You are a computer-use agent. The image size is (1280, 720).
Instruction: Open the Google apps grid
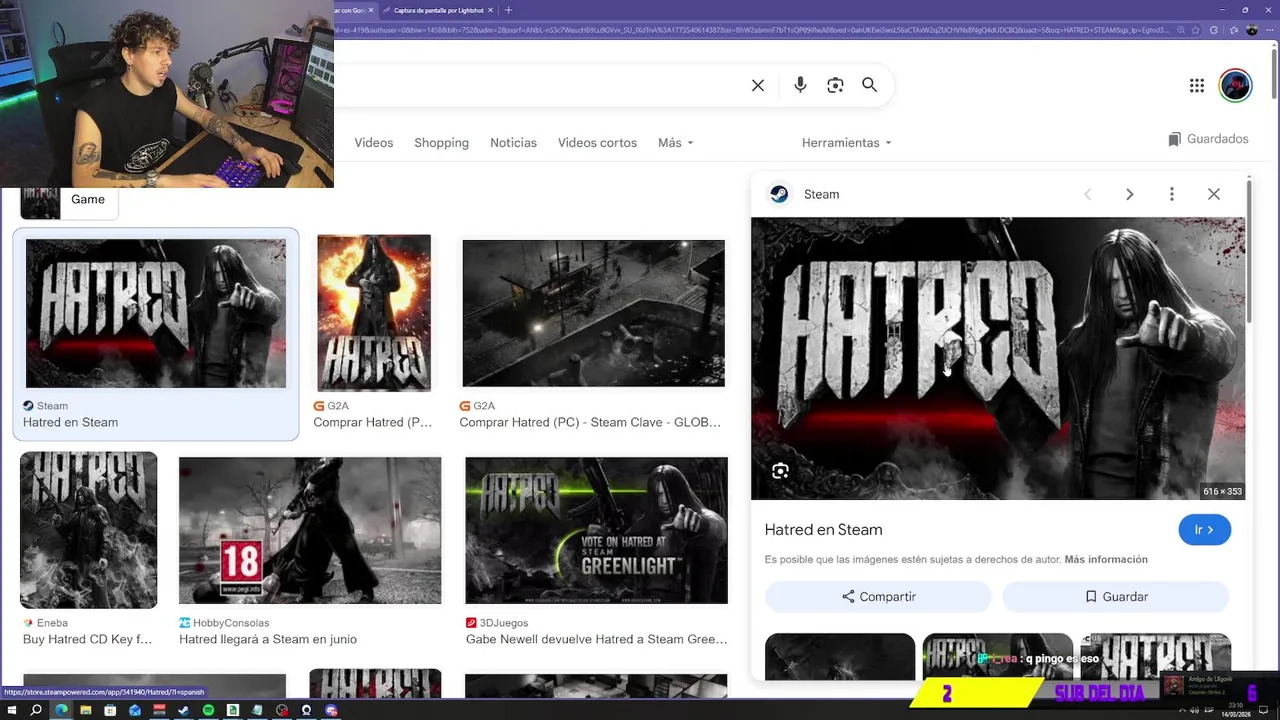1197,86
